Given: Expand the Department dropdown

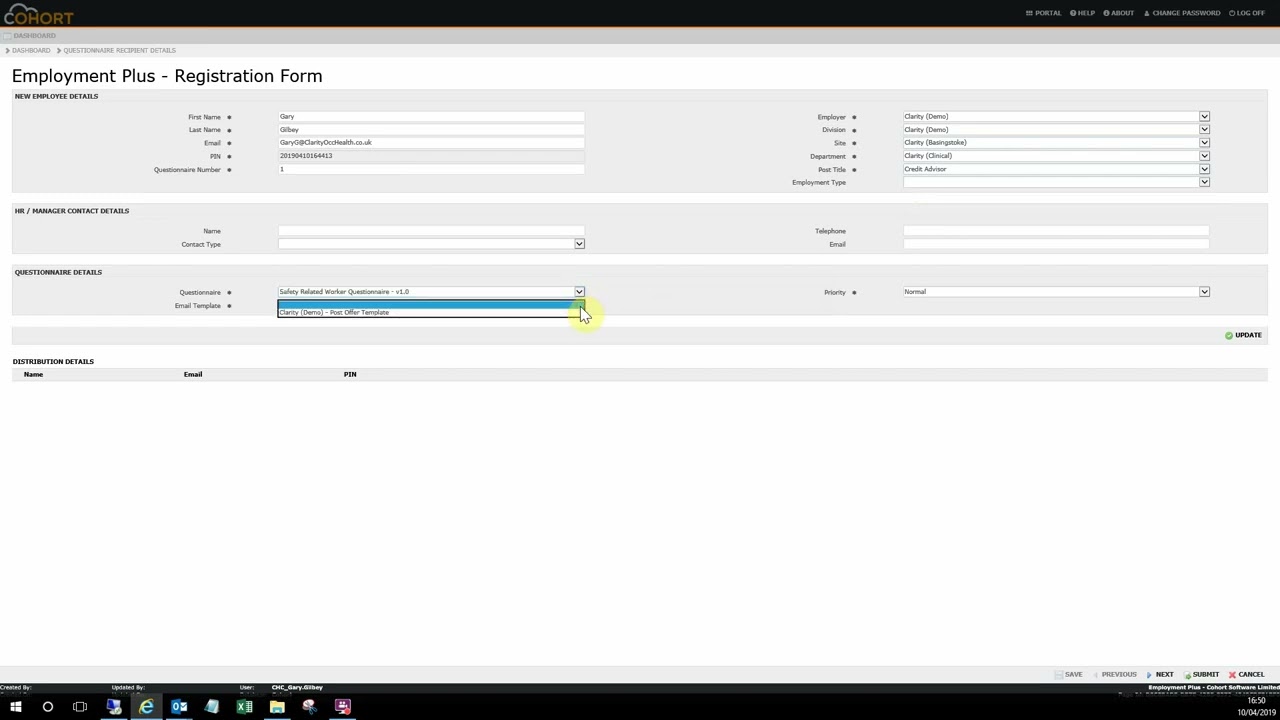Looking at the screenshot, I should point(1204,156).
